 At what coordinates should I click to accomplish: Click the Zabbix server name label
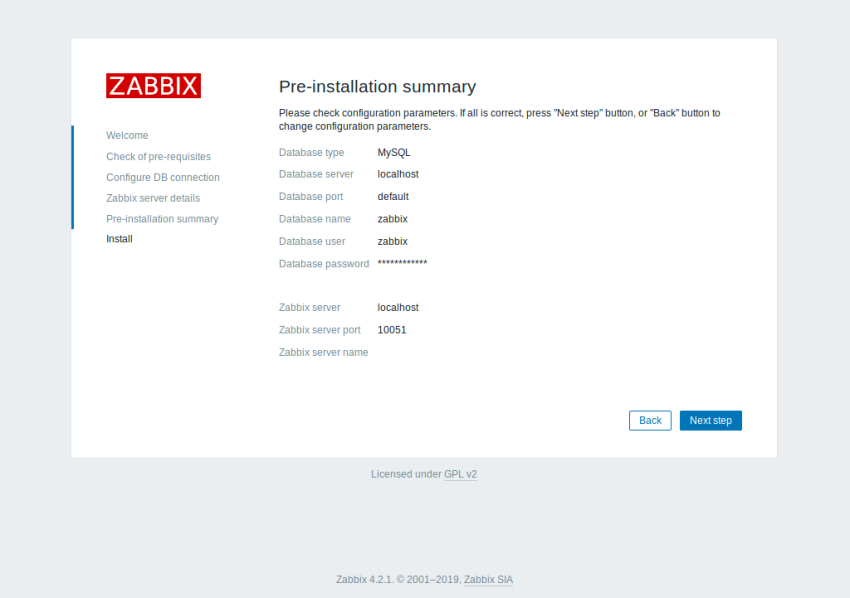[323, 352]
